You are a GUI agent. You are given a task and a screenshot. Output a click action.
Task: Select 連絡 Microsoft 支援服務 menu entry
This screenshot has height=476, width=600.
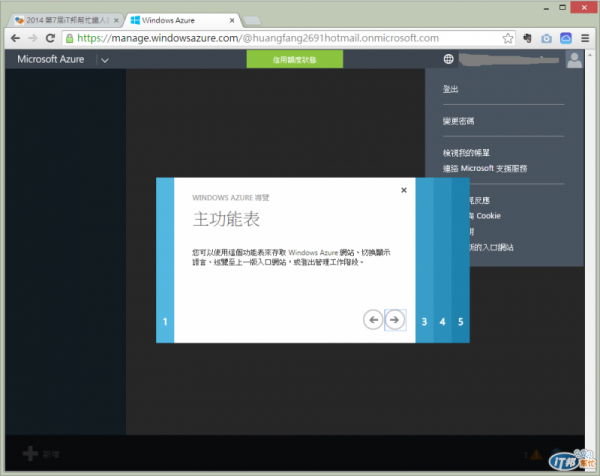pyautogui.click(x=485, y=168)
